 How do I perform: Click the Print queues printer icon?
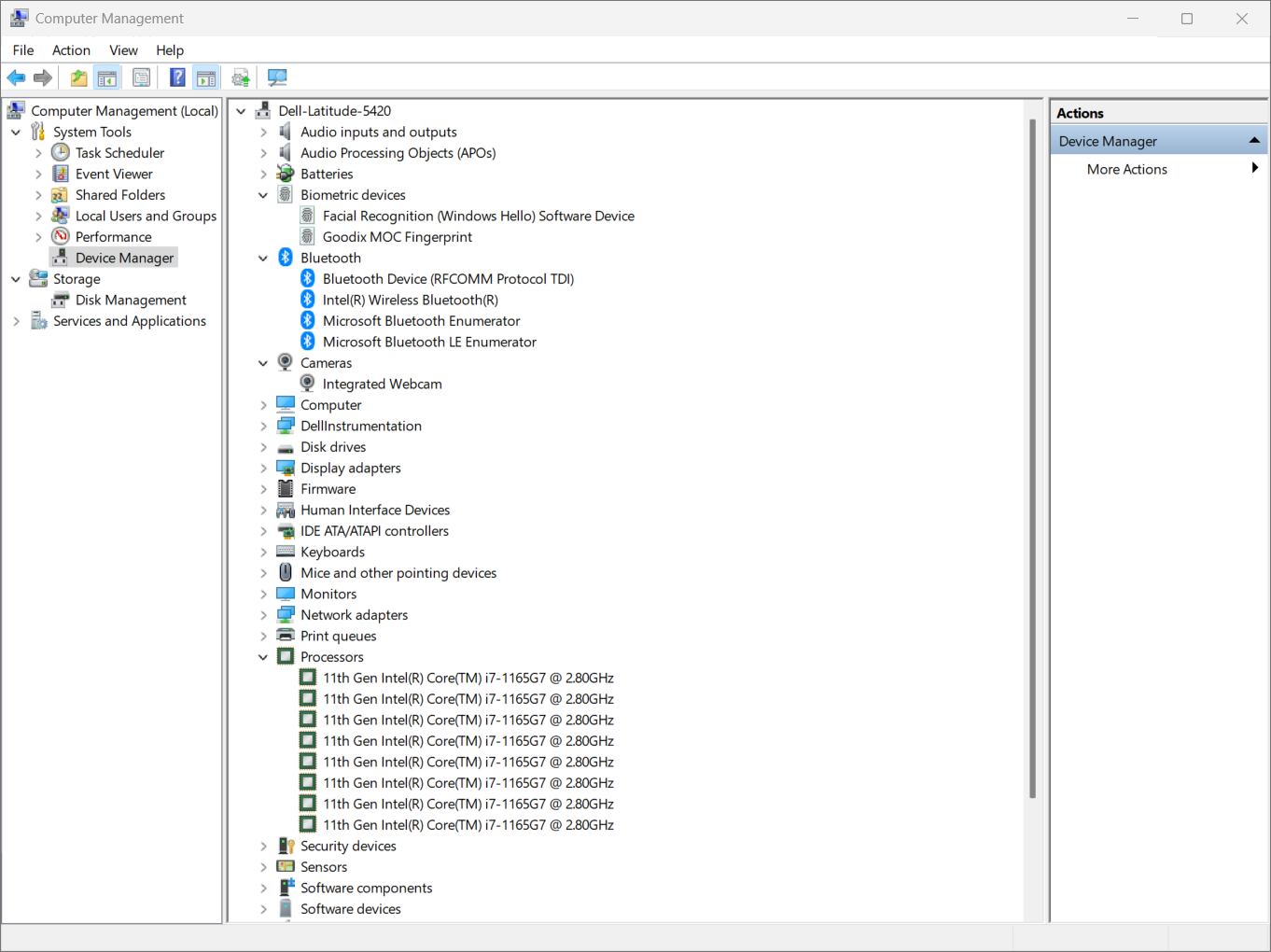286,636
